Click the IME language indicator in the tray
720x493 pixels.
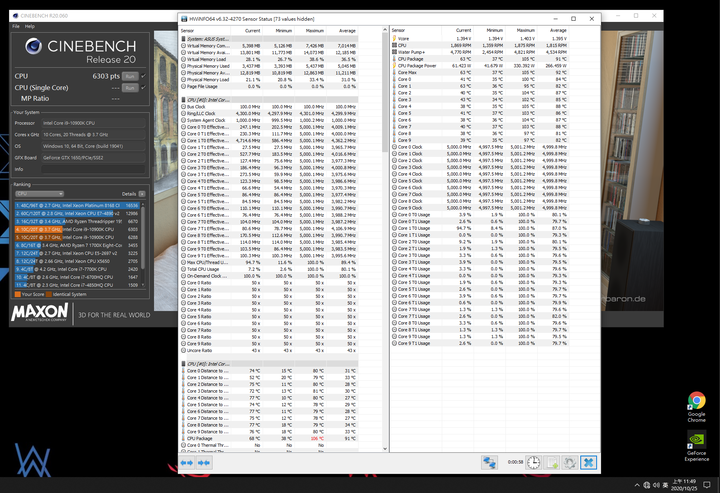(664, 485)
